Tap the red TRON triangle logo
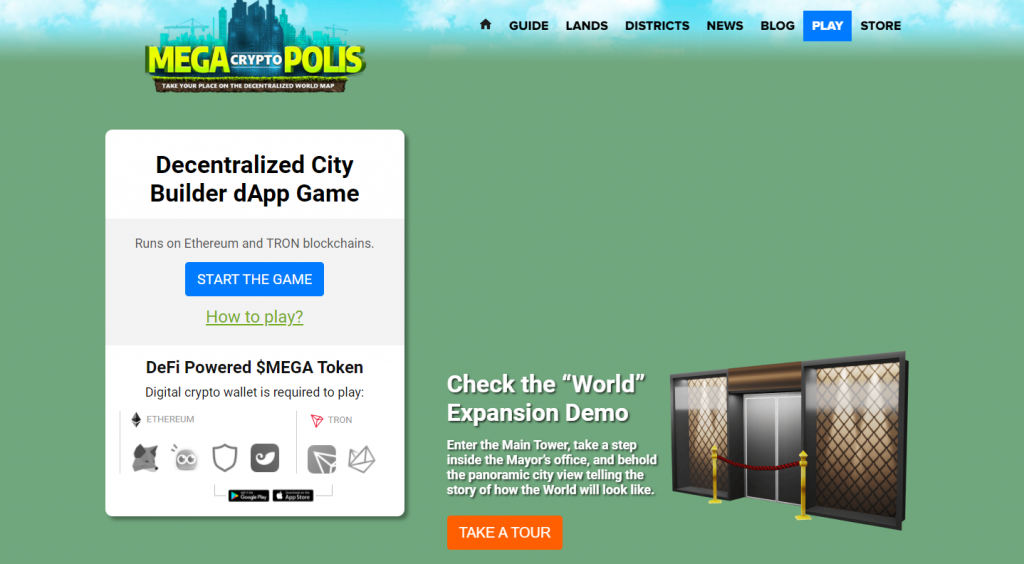The width and height of the screenshot is (1024, 564). point(317,420)
